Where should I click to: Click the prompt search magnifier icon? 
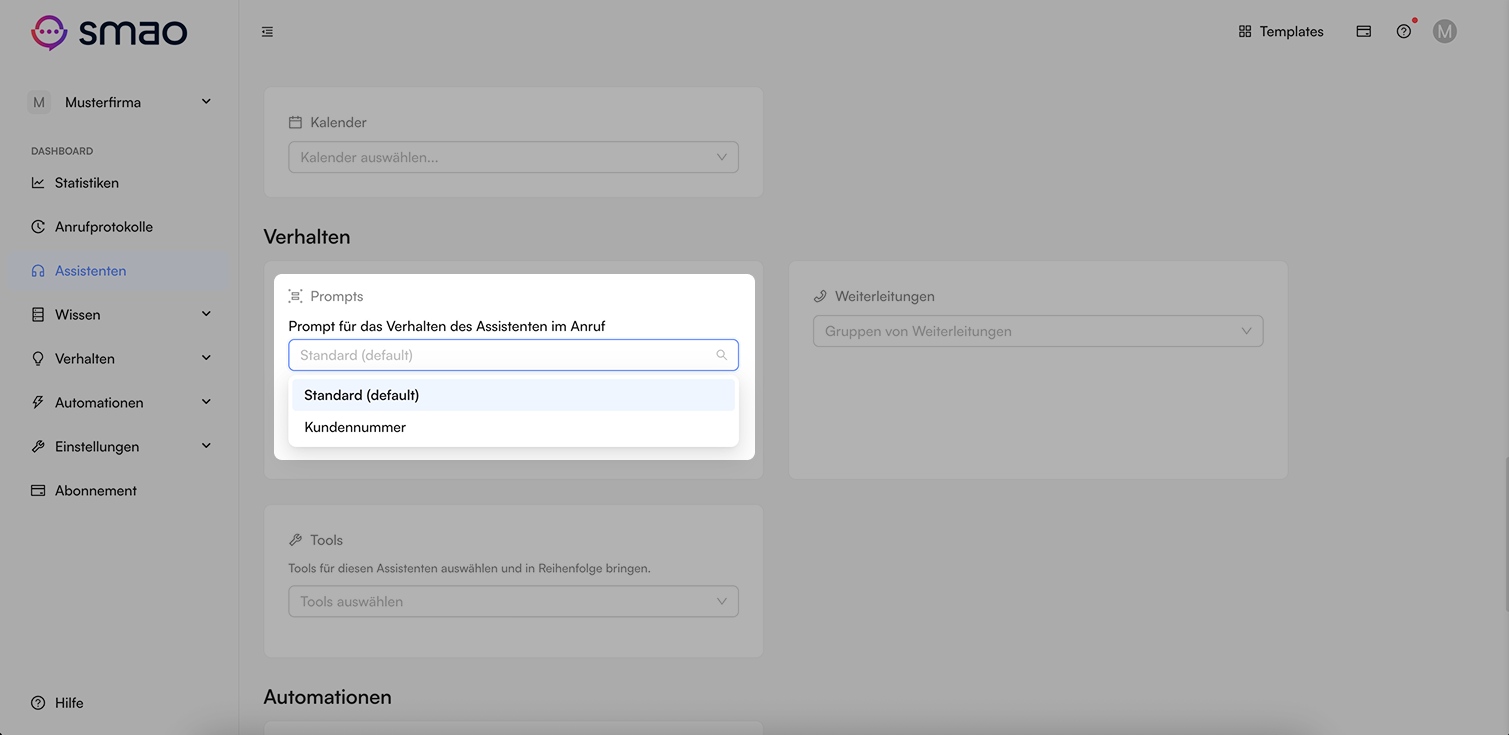(x=721, y=355)
